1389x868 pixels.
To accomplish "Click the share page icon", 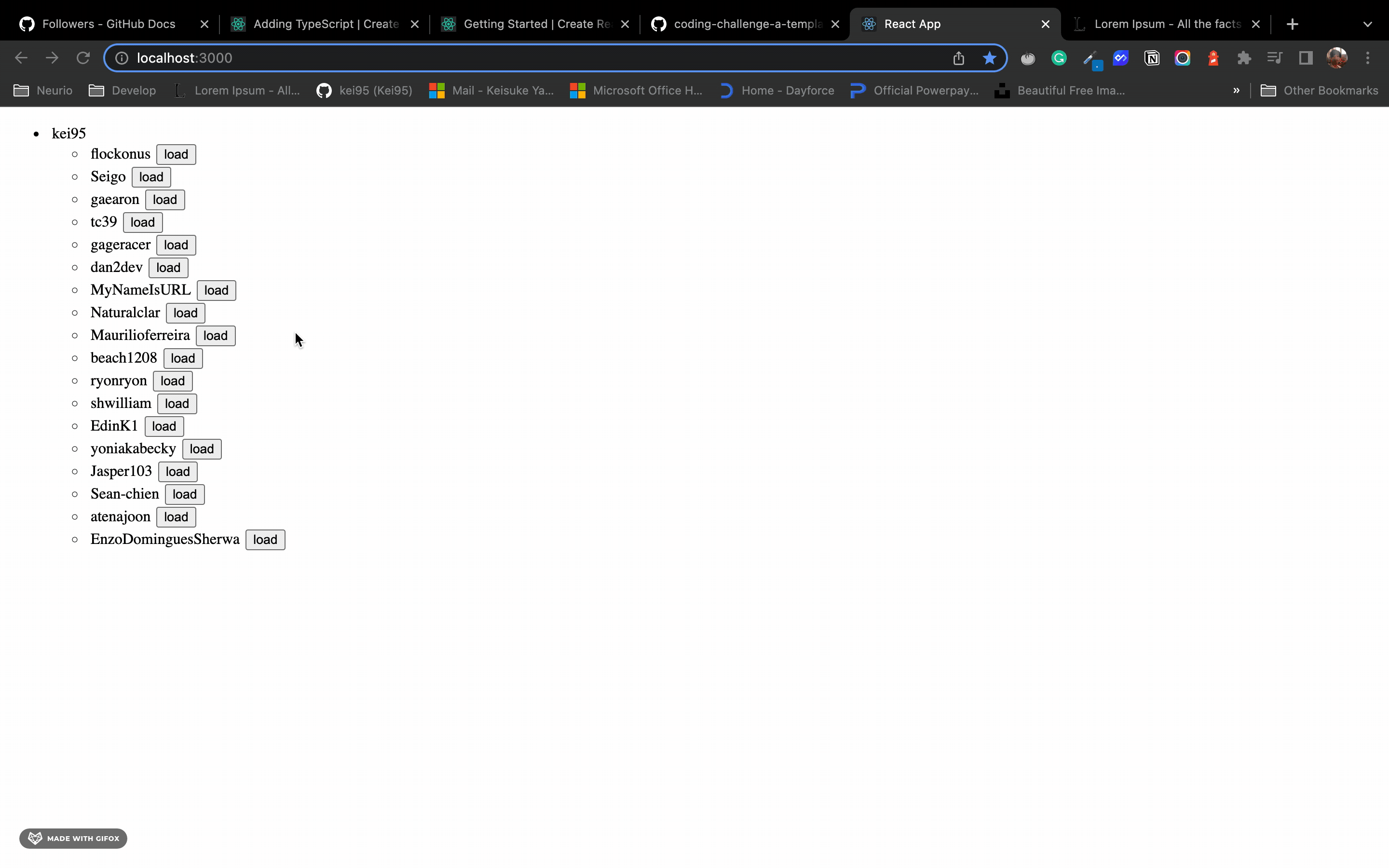I will [958, 58].
